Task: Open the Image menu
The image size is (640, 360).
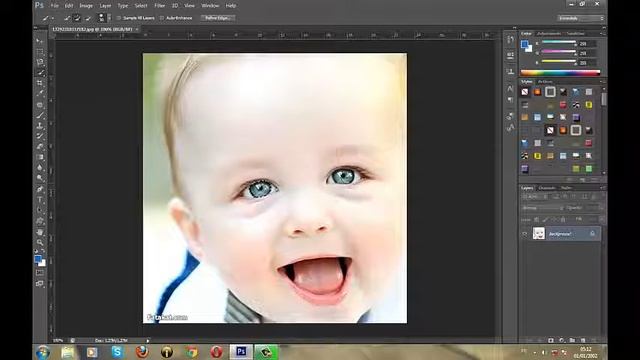Action: click(86, 6)
